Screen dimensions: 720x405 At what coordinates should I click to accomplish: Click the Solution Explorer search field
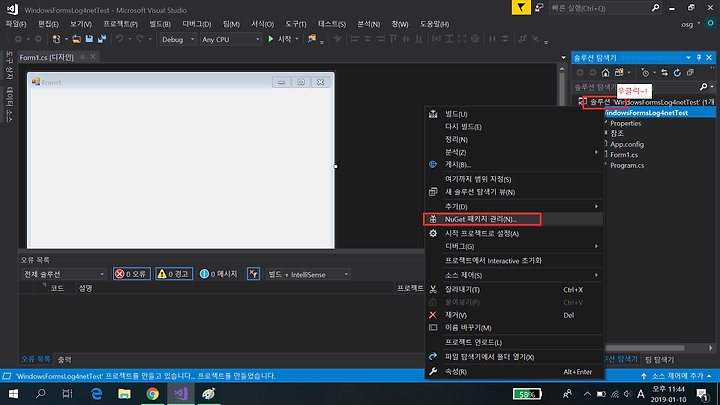tap(636, 87)
